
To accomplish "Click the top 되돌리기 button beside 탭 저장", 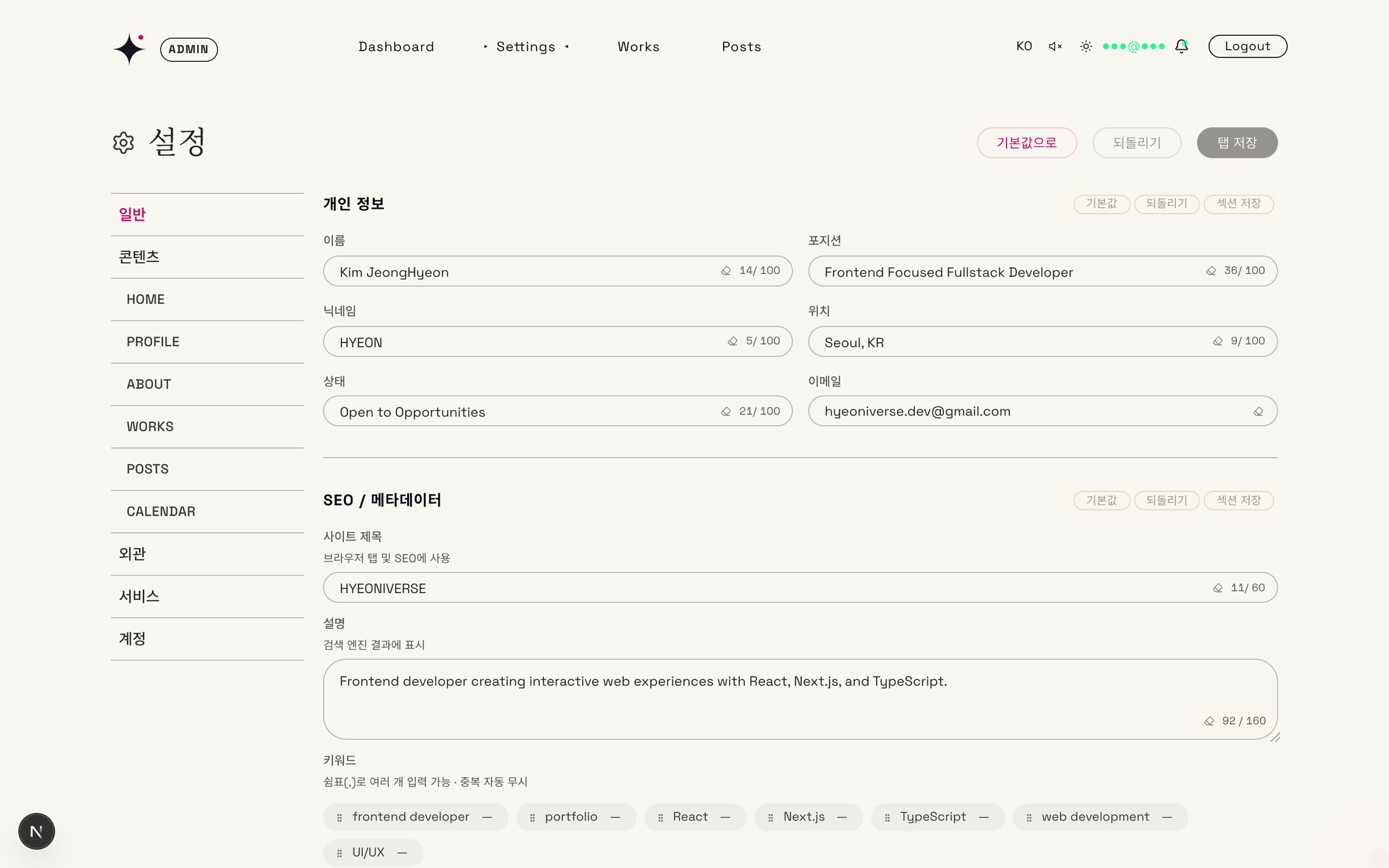I will click(1137, 142).
